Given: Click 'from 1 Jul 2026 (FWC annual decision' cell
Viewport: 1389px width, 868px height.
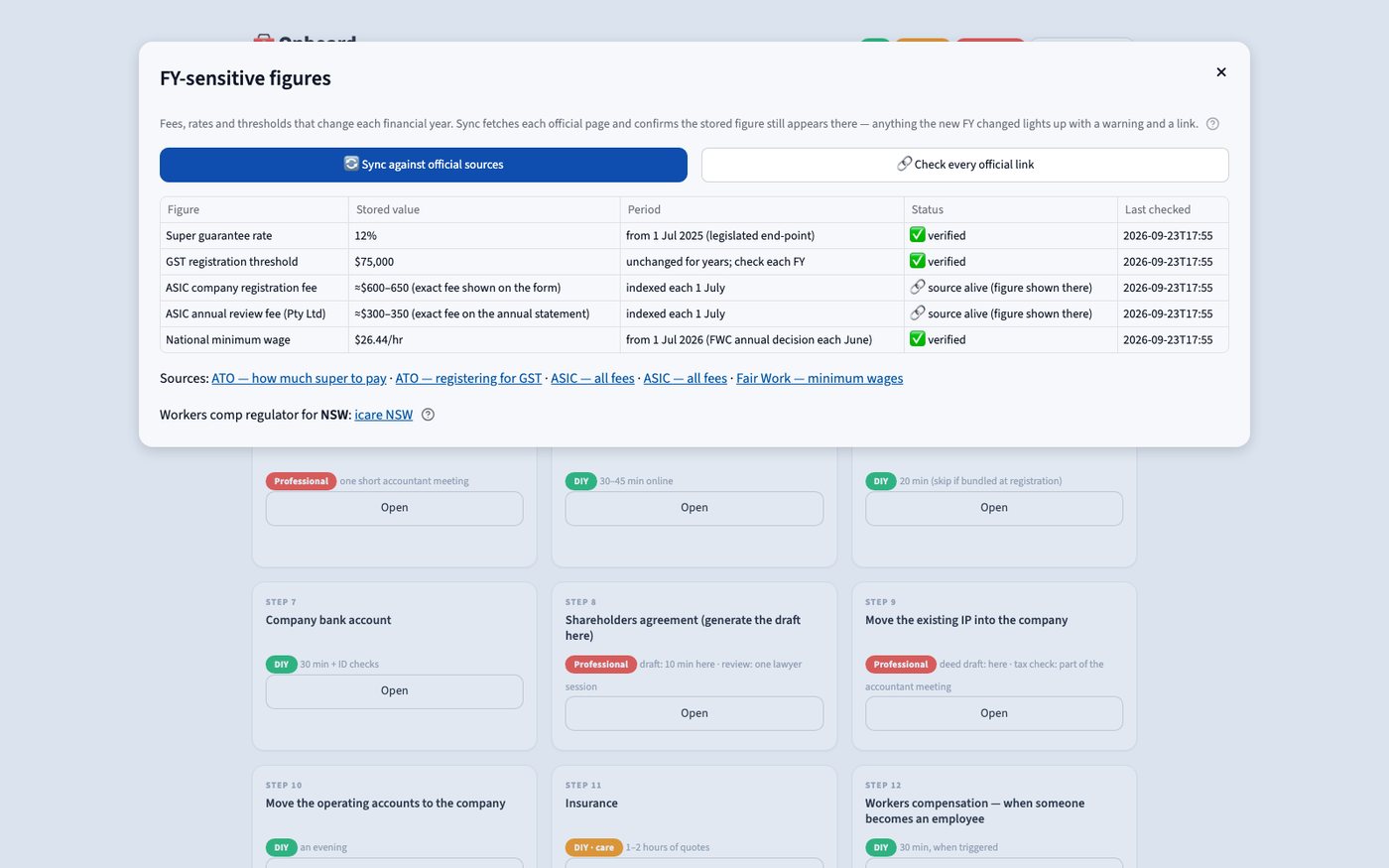Looking at the screenshot, I should point(761,338).
